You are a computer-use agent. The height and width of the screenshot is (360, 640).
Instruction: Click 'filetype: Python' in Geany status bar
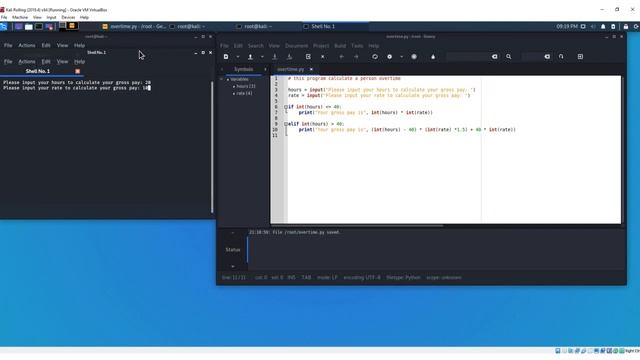click(x=403, y=278)
